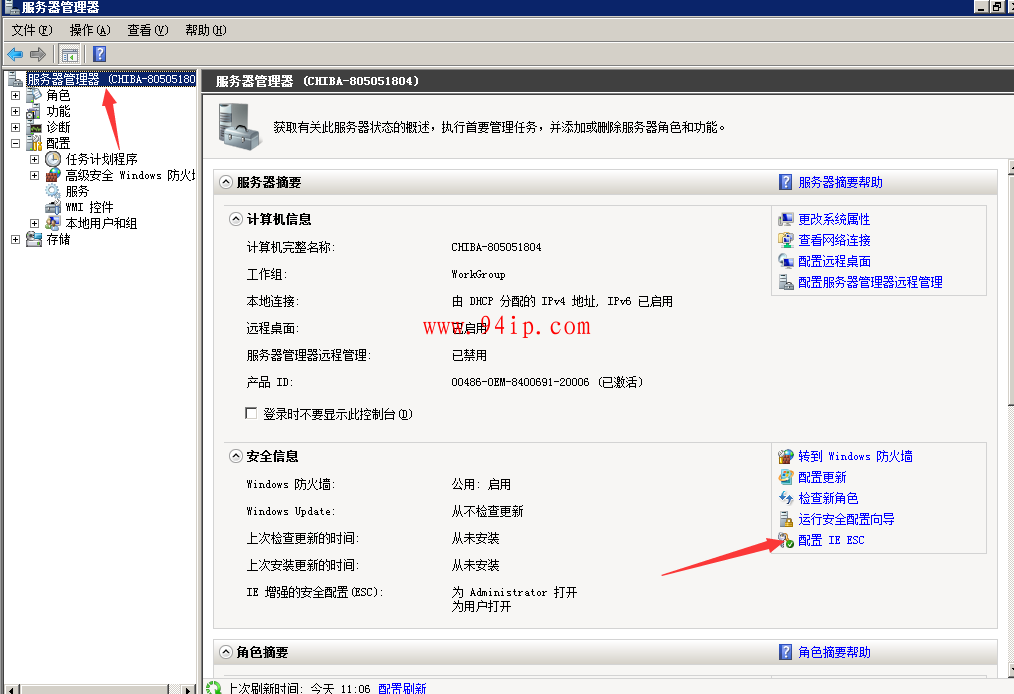
Task: Open the 查看(V) menu
Action: (x=147, y=30)
